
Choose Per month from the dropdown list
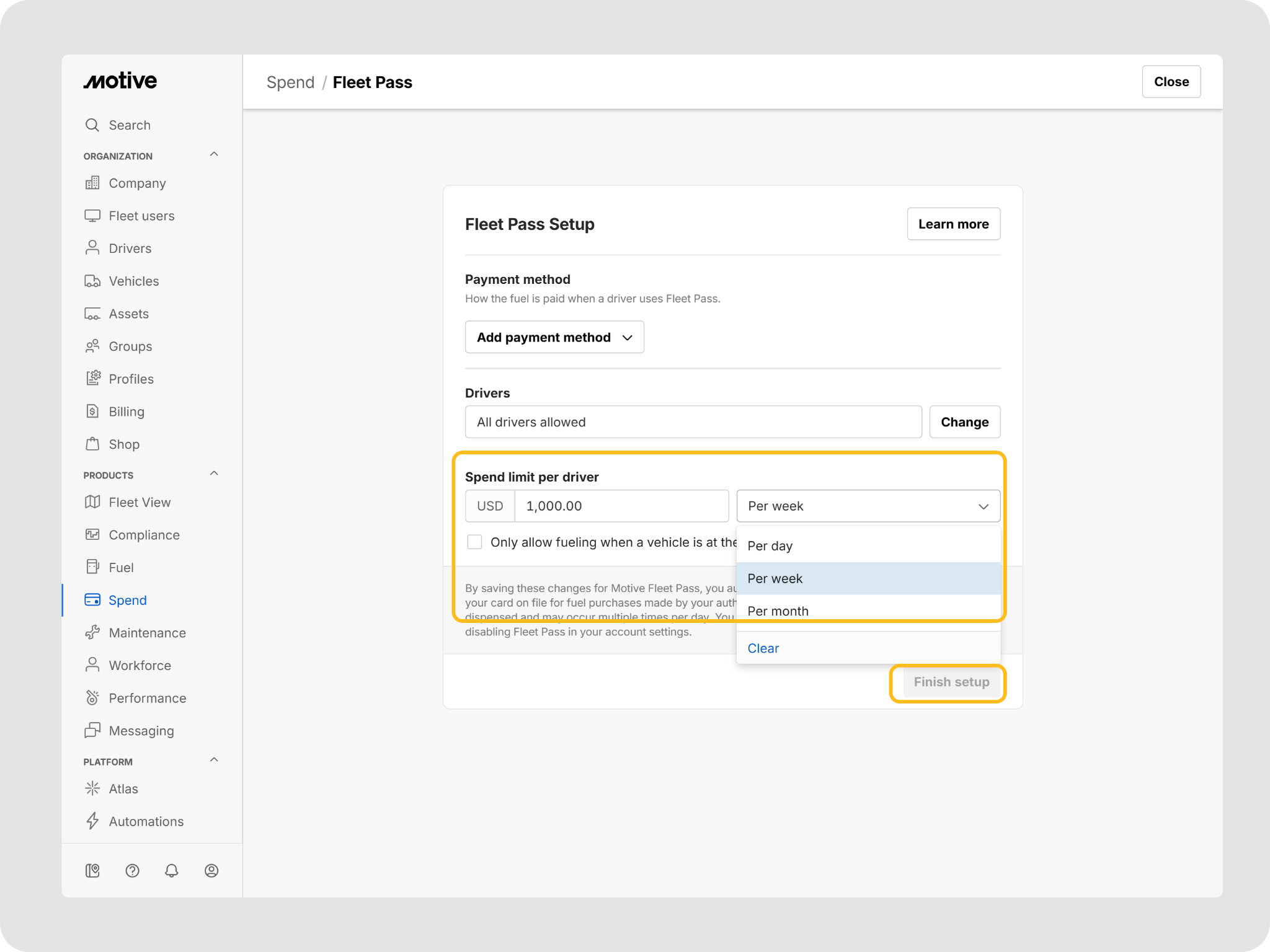868,611
